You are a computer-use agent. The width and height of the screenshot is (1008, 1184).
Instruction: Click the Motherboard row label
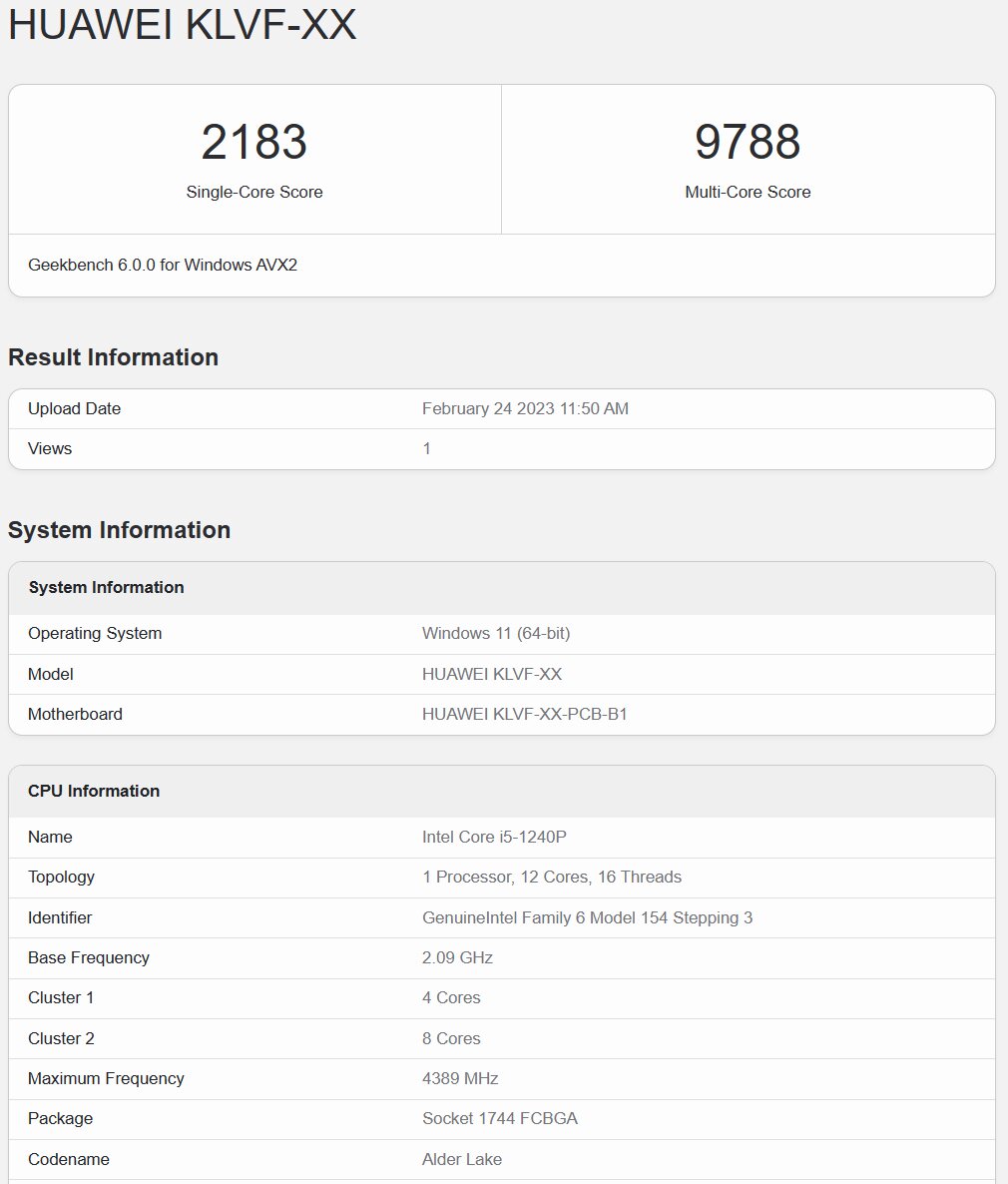(x=75, y=715)
